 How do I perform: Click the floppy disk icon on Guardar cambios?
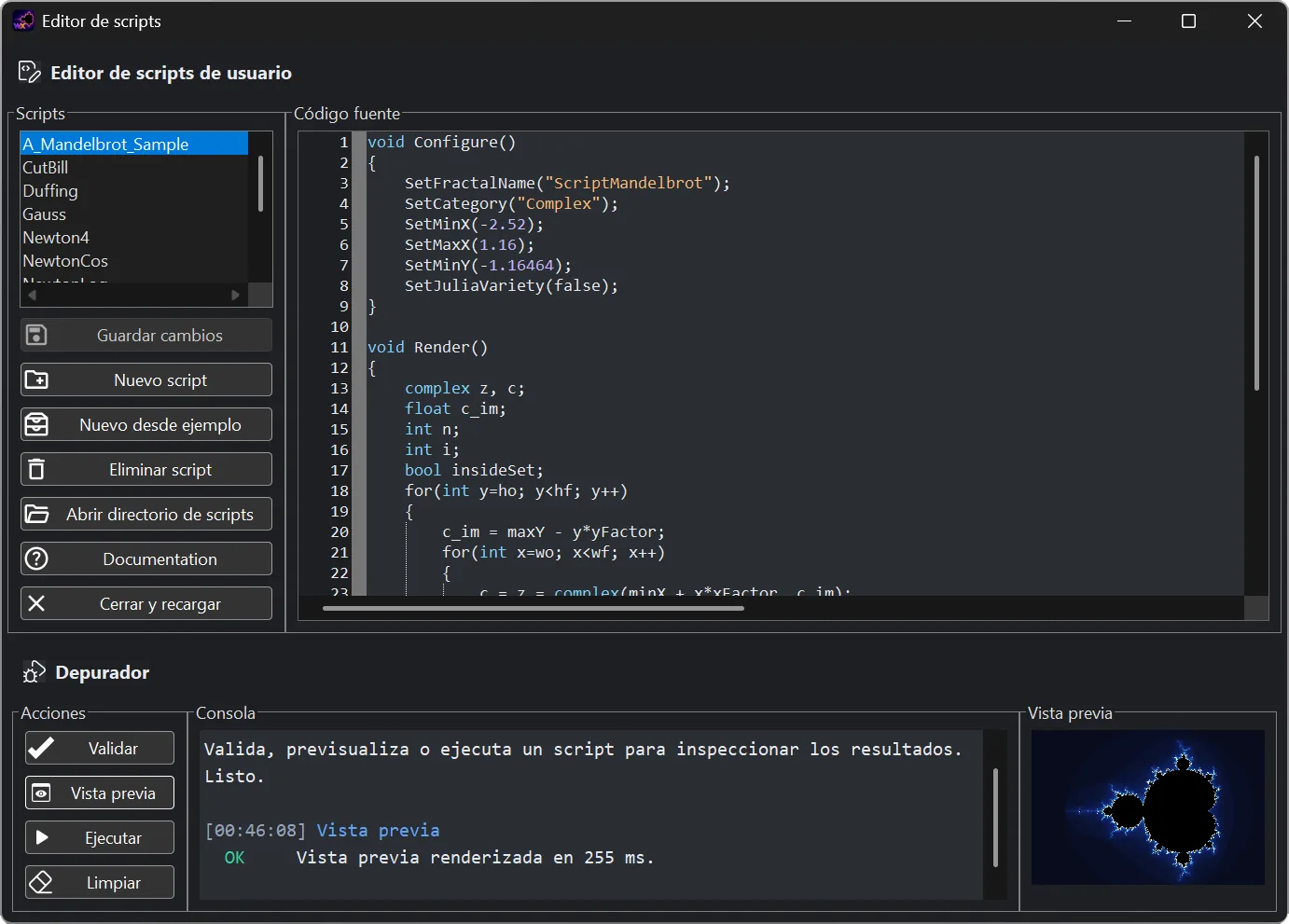36,335
